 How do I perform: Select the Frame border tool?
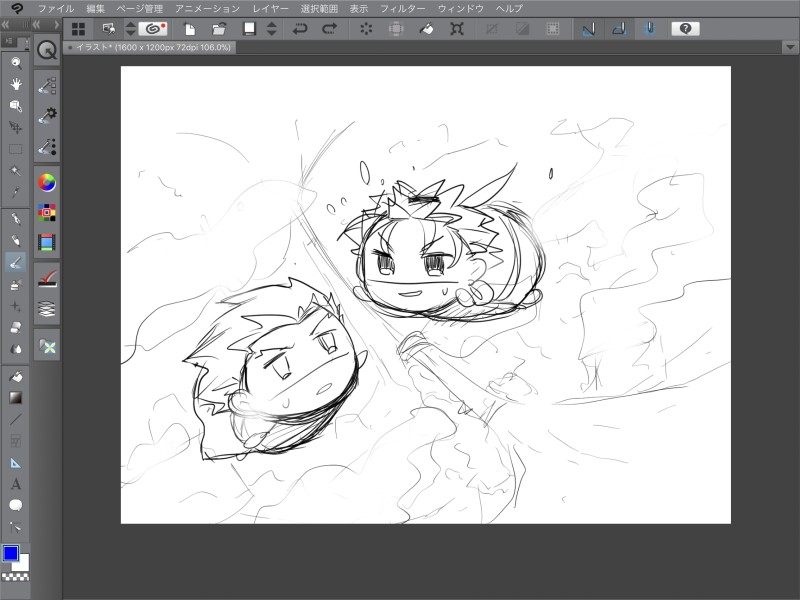(16, 441)
